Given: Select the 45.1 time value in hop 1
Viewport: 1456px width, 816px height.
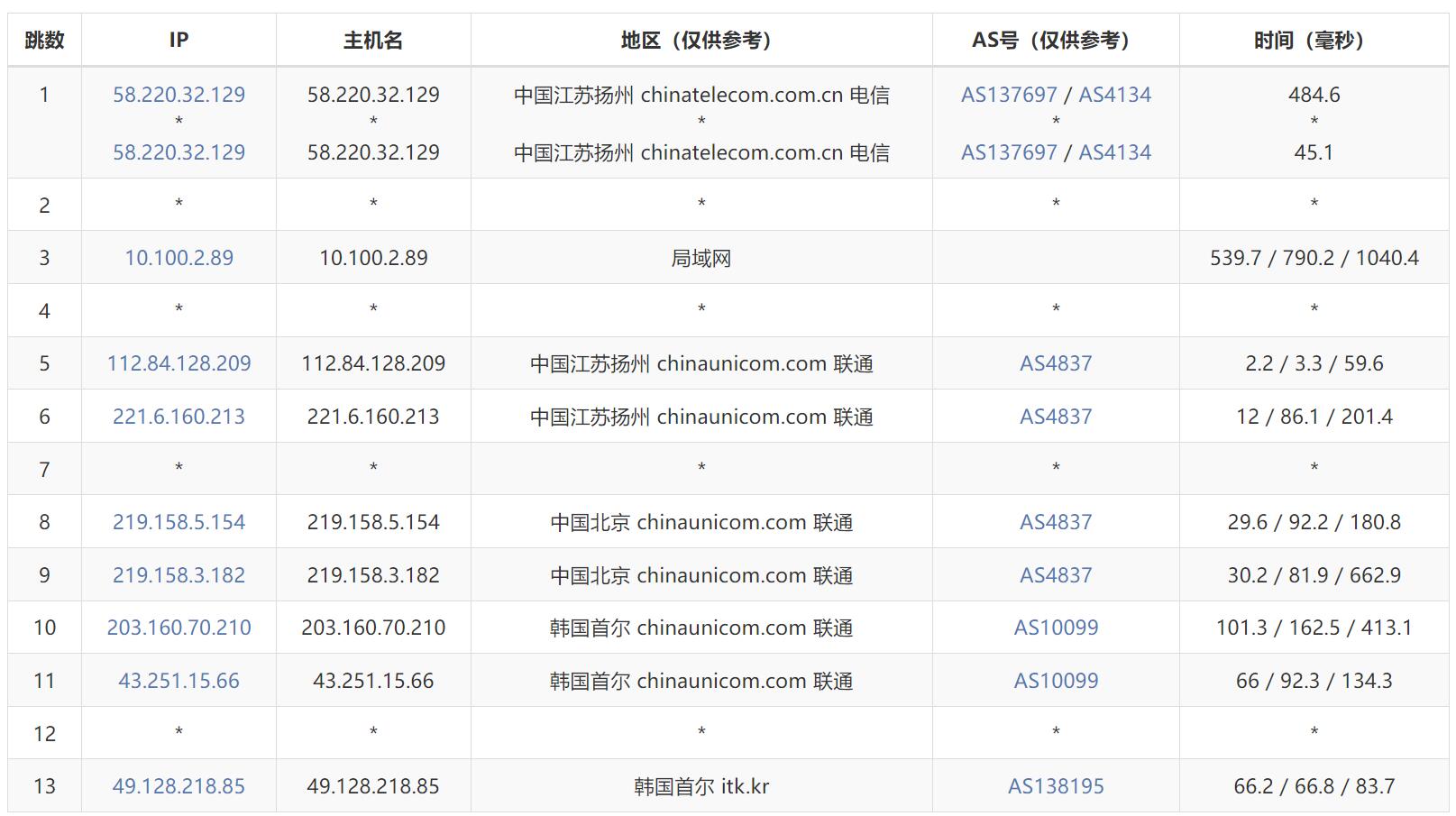Looking at the screenshot, I should point(1314,152).
